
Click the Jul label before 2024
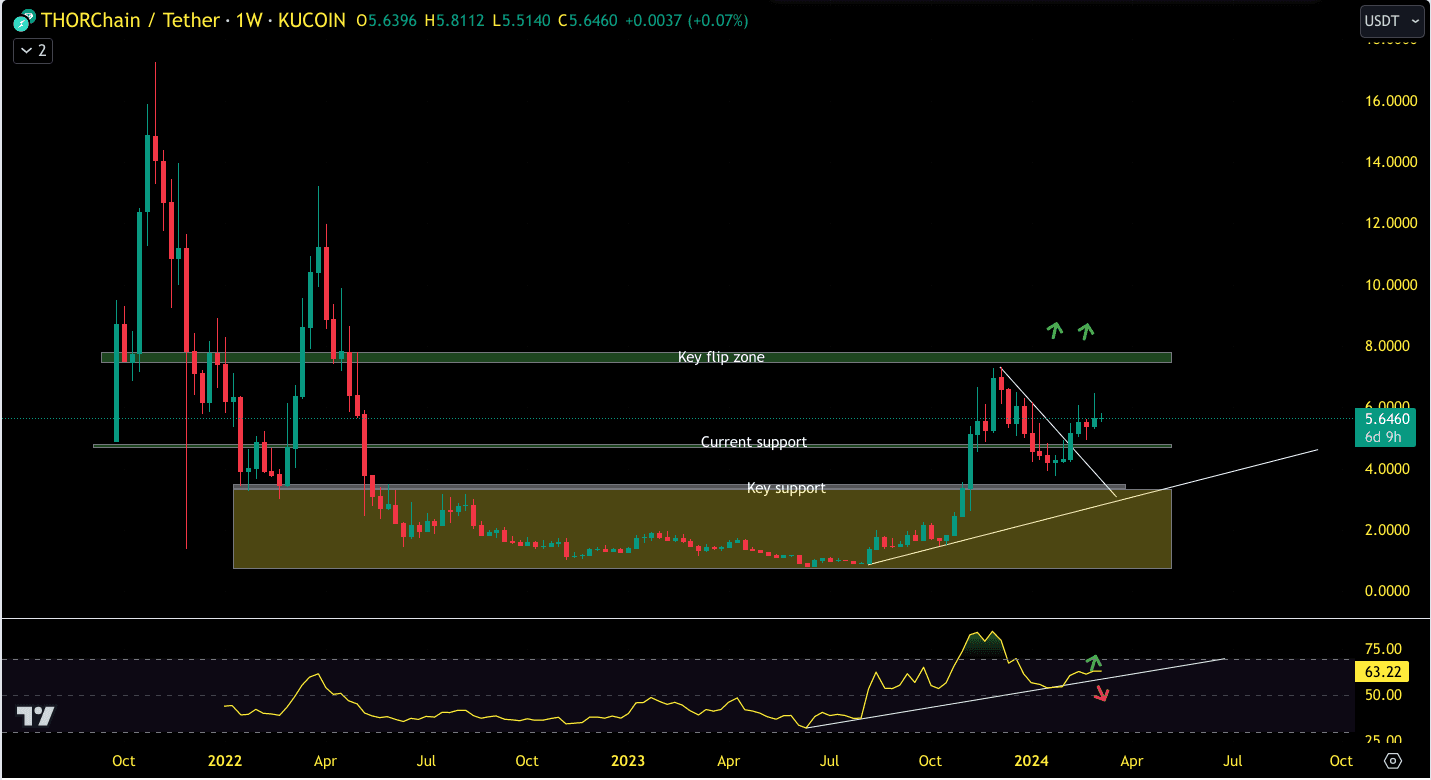click(x=830, y=761)
